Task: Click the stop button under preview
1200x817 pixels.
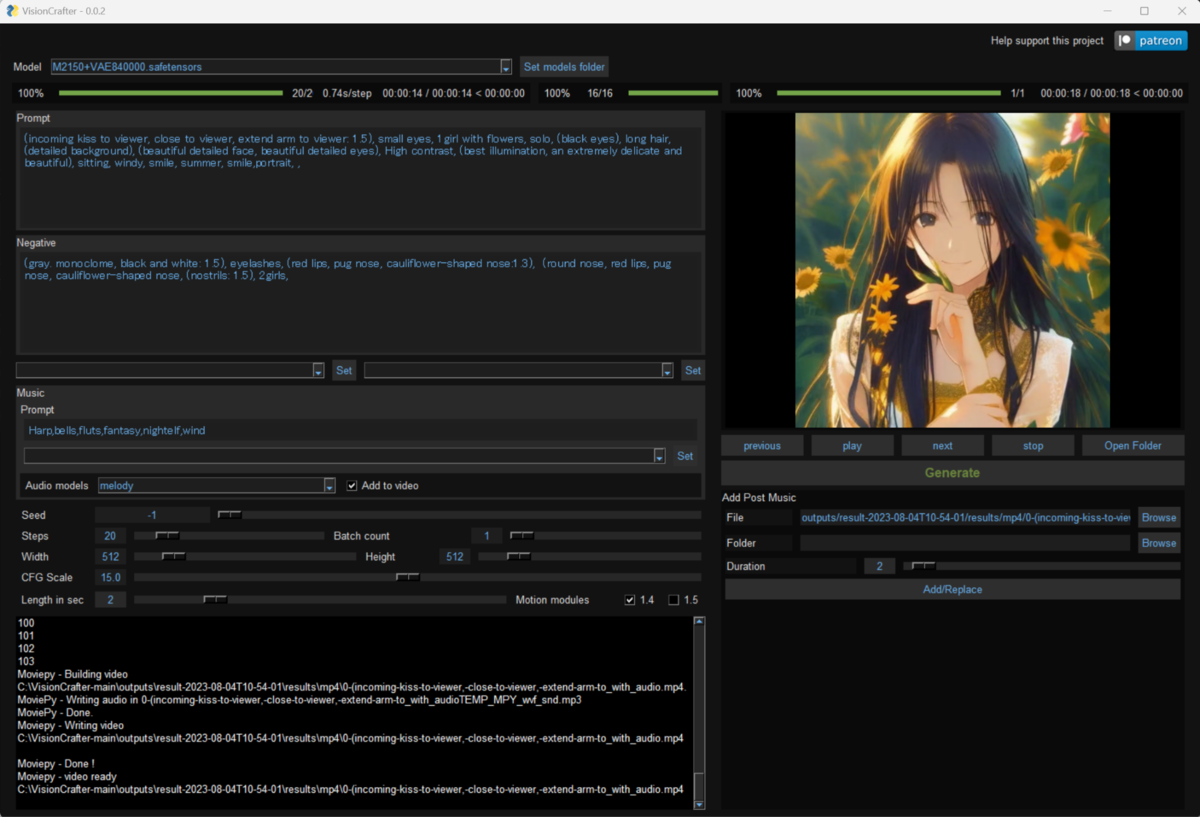Action: [1033, 446]
